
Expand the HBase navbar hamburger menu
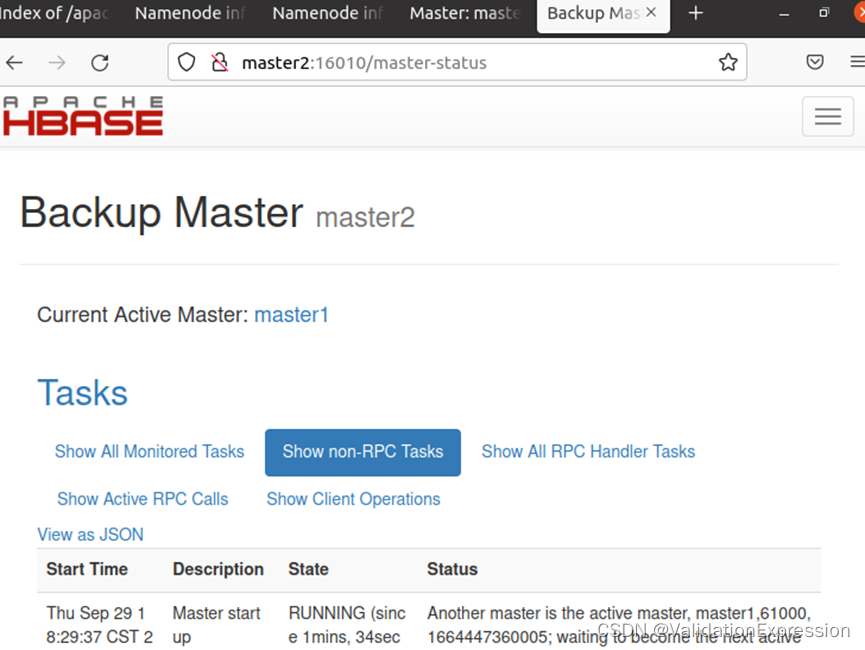[x=827, y=116]
